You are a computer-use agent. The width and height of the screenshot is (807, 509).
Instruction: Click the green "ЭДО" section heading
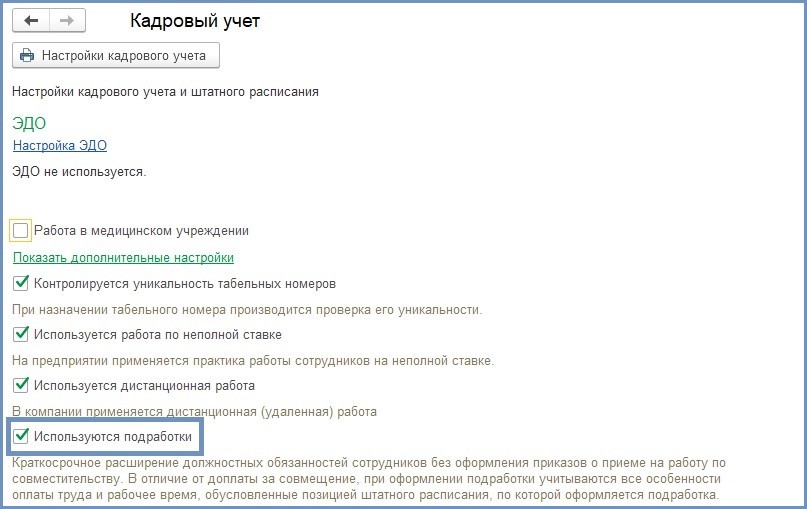[x=29, y=124]
